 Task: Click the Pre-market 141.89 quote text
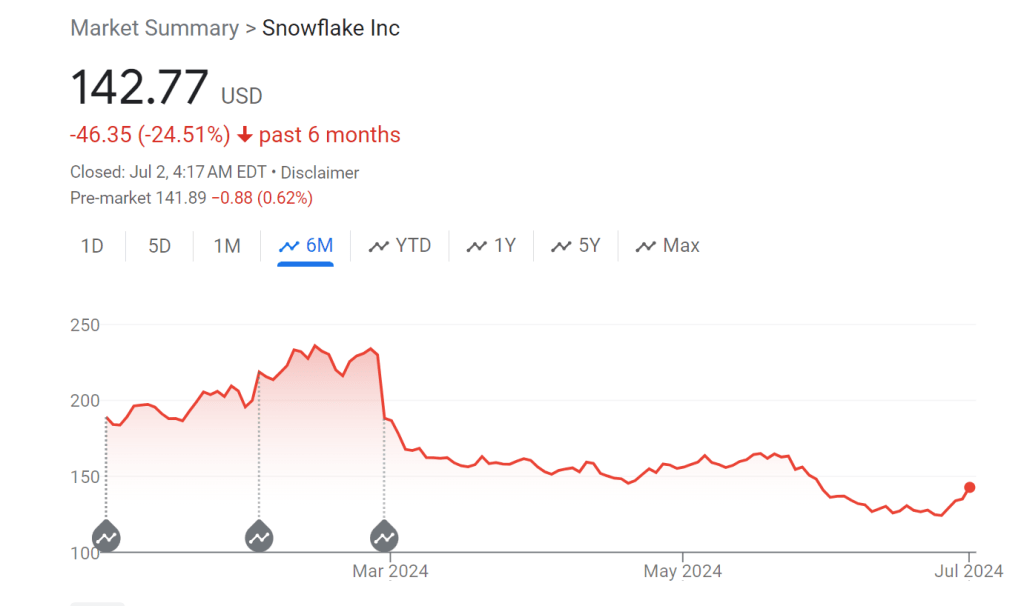[x=138, y=198]
